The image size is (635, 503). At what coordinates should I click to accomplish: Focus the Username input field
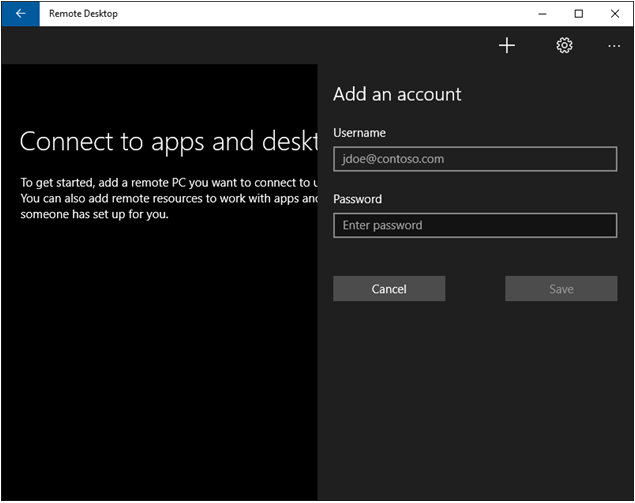tap(475, 159)
